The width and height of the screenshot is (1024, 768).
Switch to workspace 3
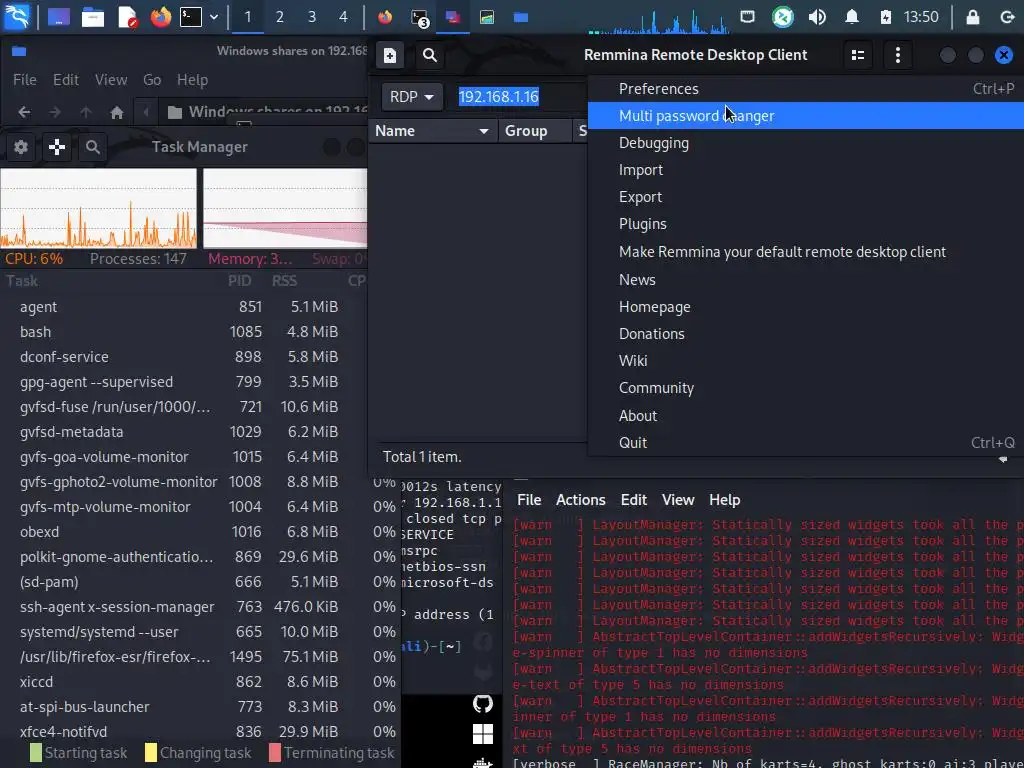tap(312, 17)
